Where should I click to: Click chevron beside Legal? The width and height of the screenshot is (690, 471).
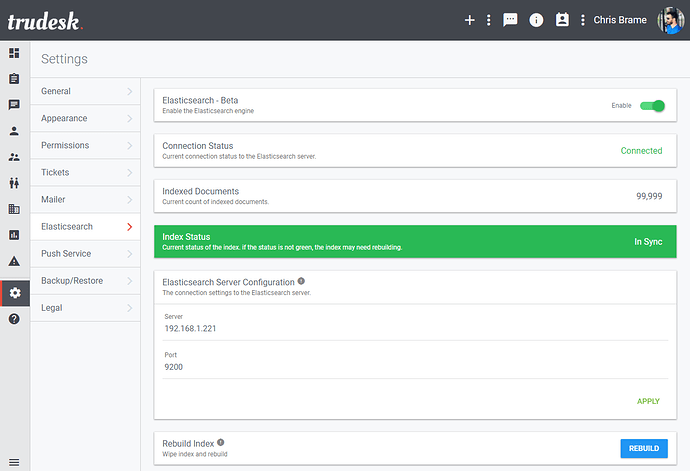click(x=129, y=308)
